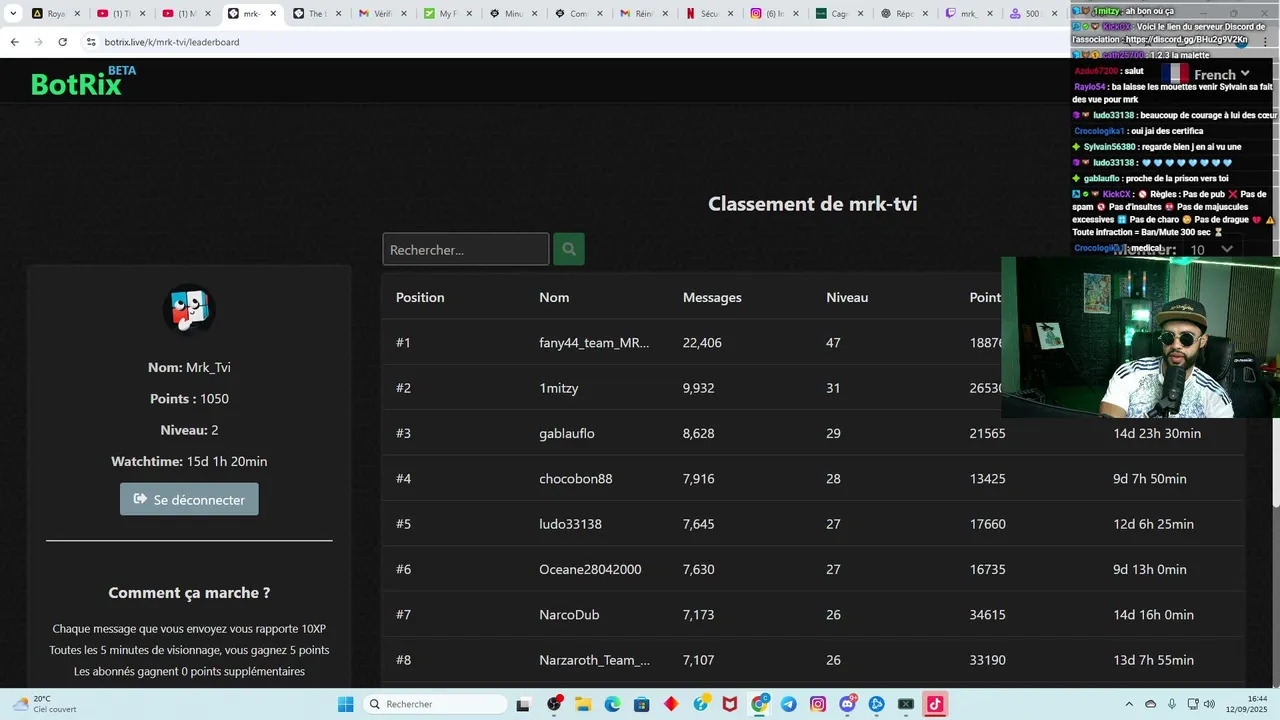Open Discord from the taskbar
The image size is (1280, 720).
coord(848,704)
